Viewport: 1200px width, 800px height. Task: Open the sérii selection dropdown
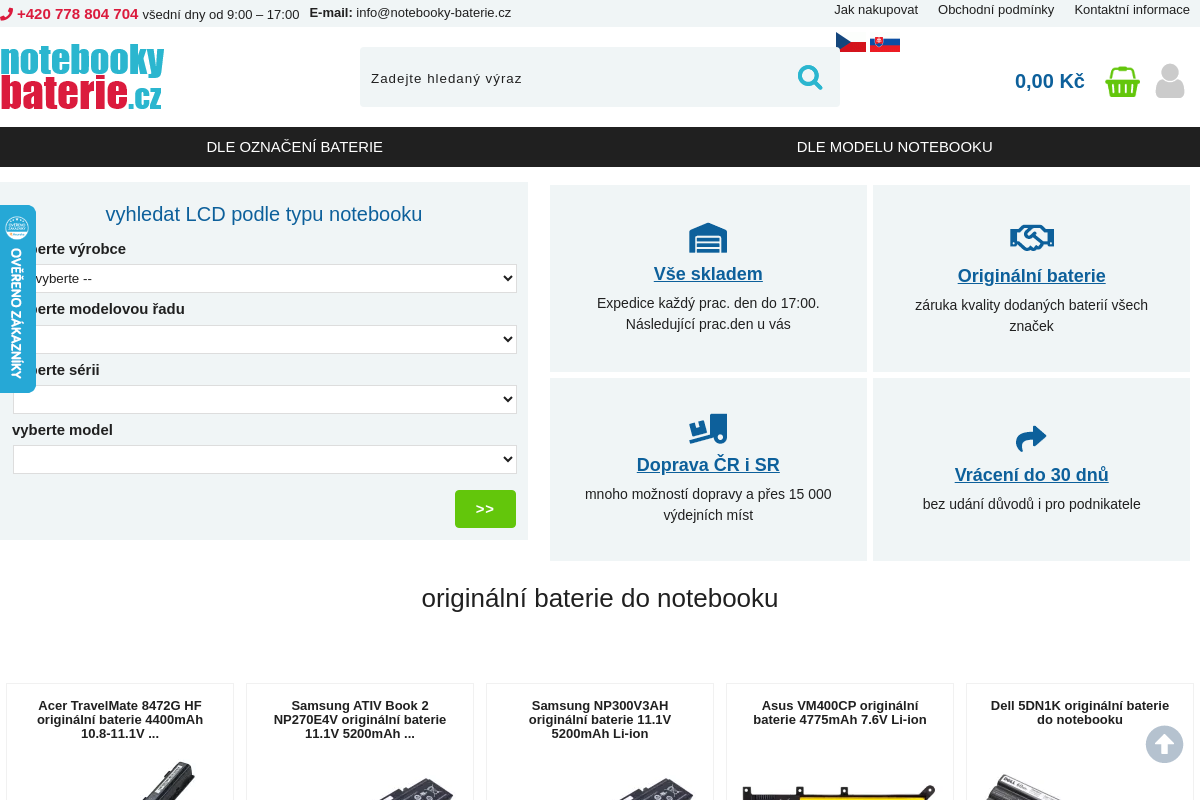pyautogui.click(x=265, y=399)
